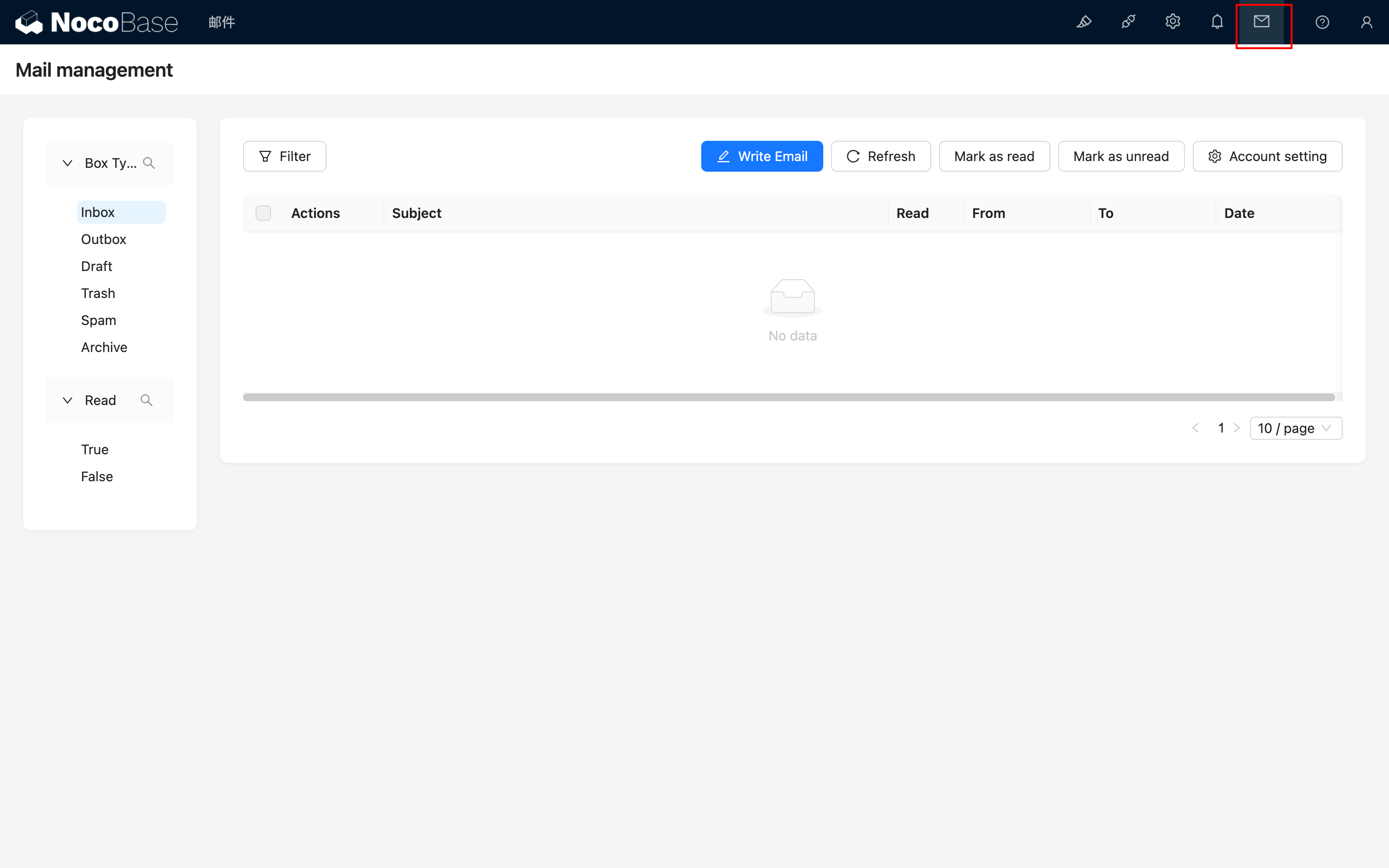
Task: Click the mail envelope icon
Action: [x=1262, y=22]
